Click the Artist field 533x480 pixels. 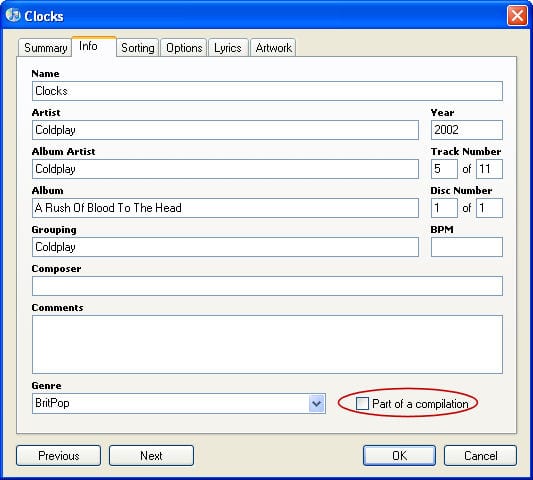click(225, 130)
